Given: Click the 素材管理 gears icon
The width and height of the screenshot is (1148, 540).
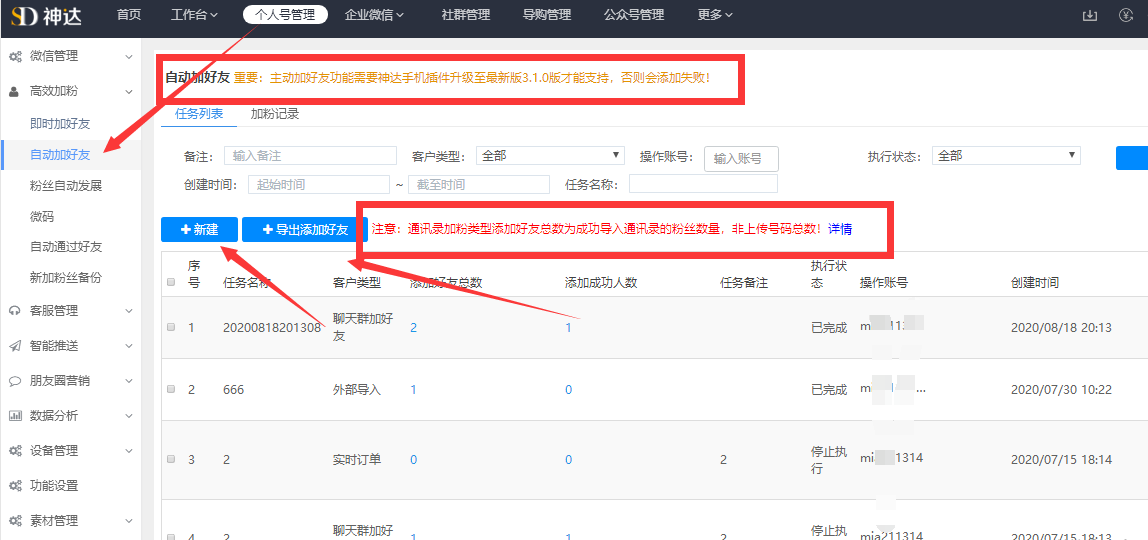Looking at the screenshot, I should (x=15, y=521).
